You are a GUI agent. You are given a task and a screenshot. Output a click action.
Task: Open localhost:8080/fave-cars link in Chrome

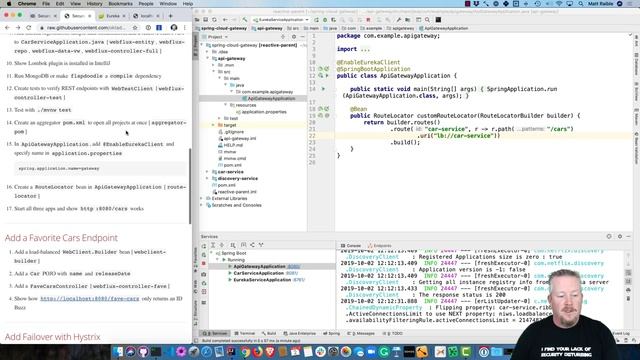89,299
